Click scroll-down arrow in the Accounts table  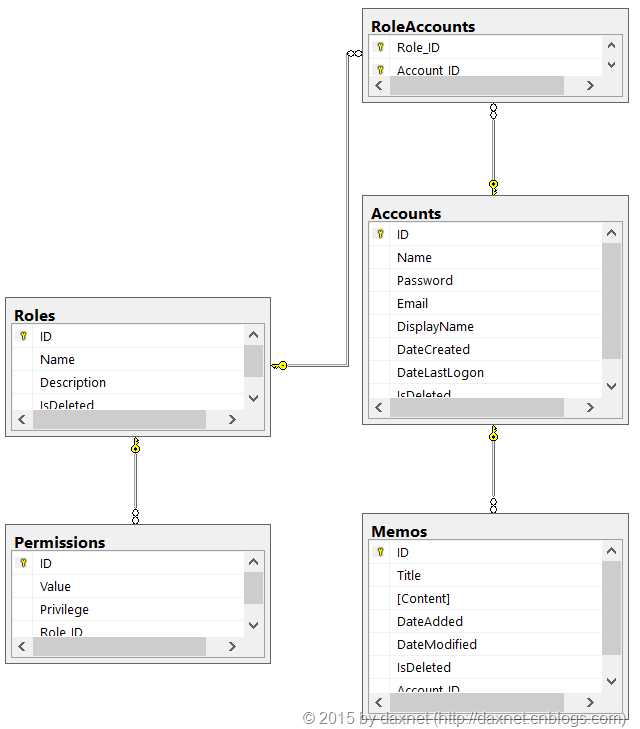click(612, 386)
